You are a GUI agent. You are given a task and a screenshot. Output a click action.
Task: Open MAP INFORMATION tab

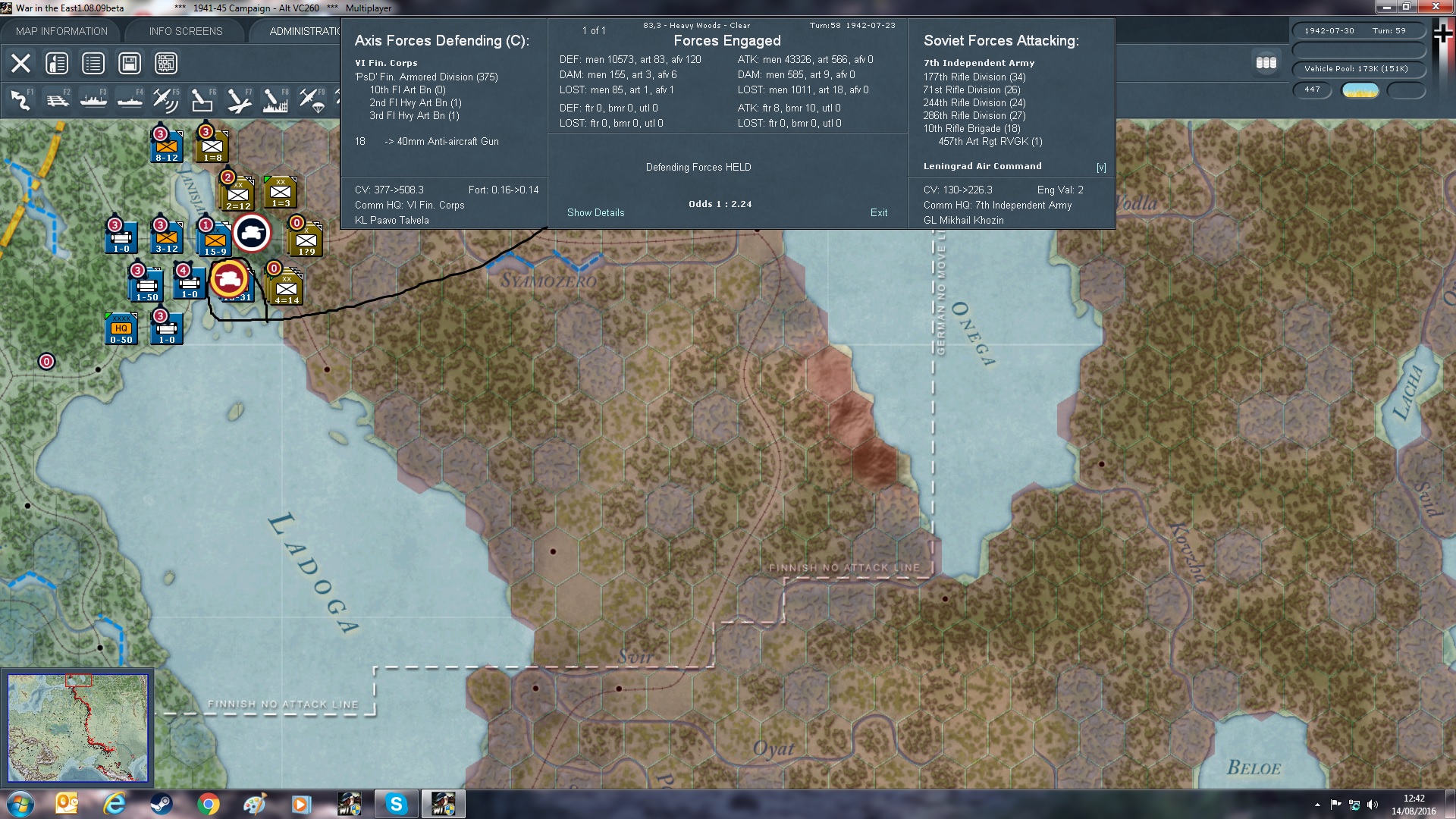[x=61, y=31]
